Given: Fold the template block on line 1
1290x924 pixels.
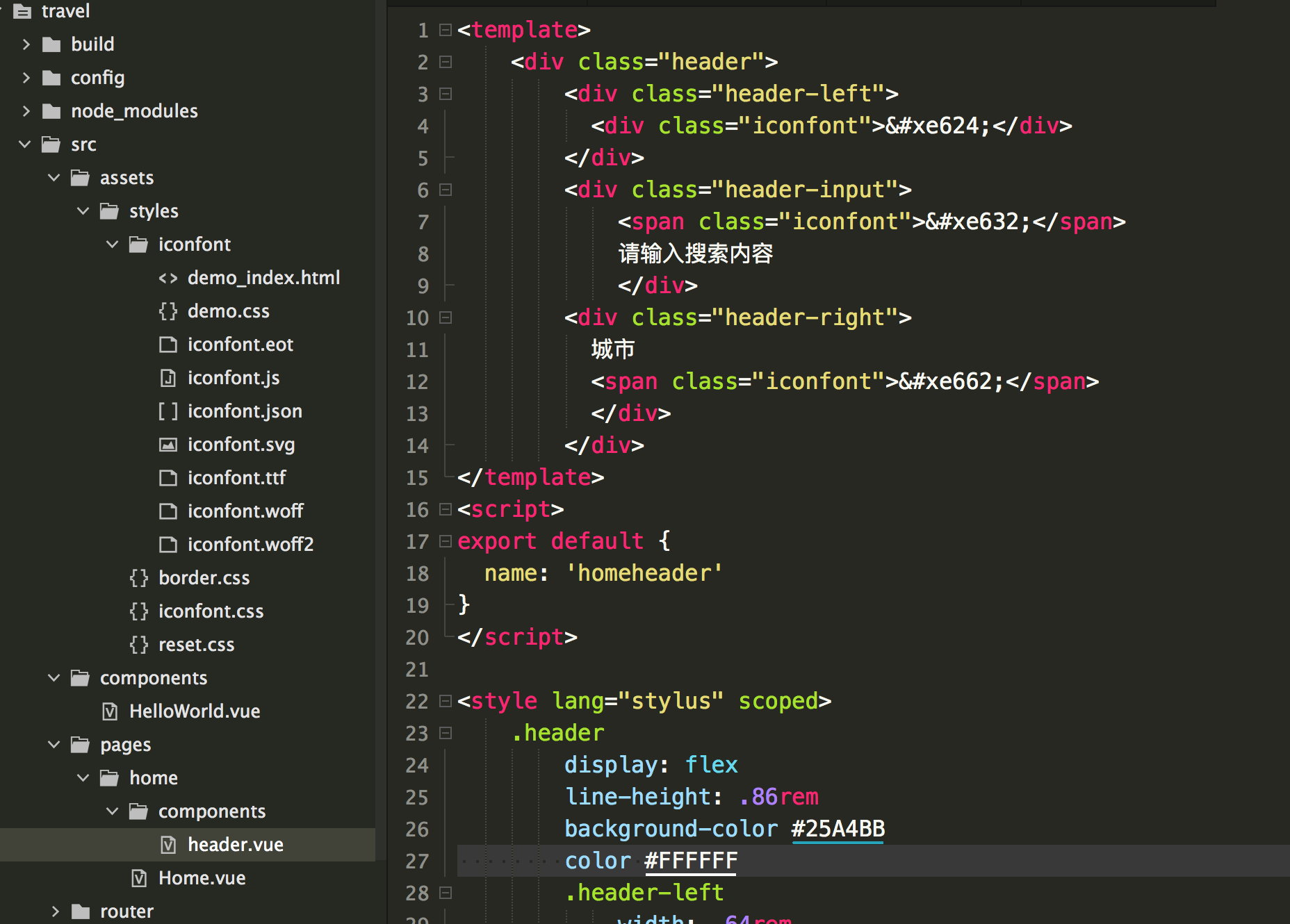Looking at the screenshot, I should point(446,30).
